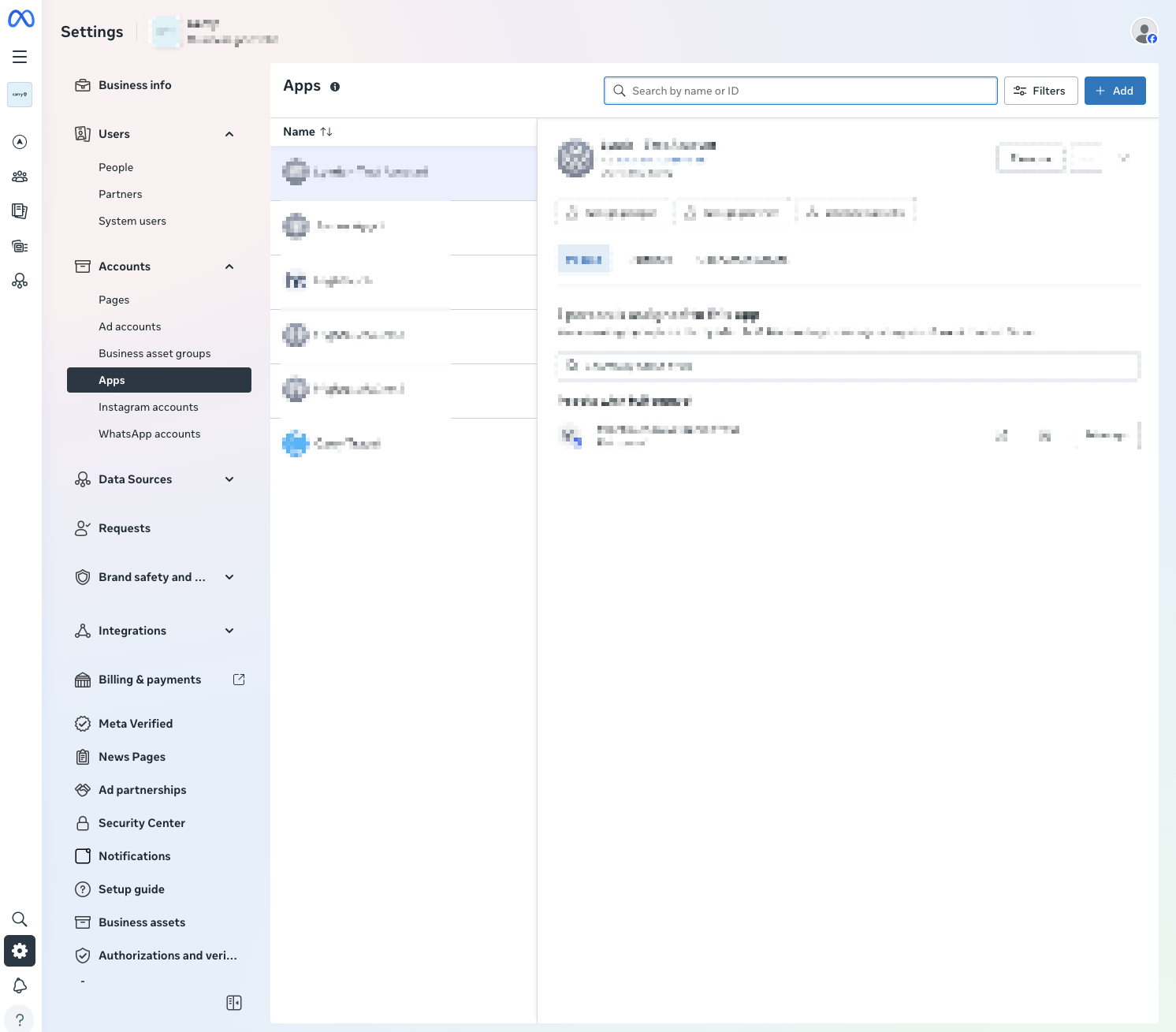This screenshot has width=1176, height=1032.
Task: Open the hamburger menu icon
Action: click(x=20, y=57)
